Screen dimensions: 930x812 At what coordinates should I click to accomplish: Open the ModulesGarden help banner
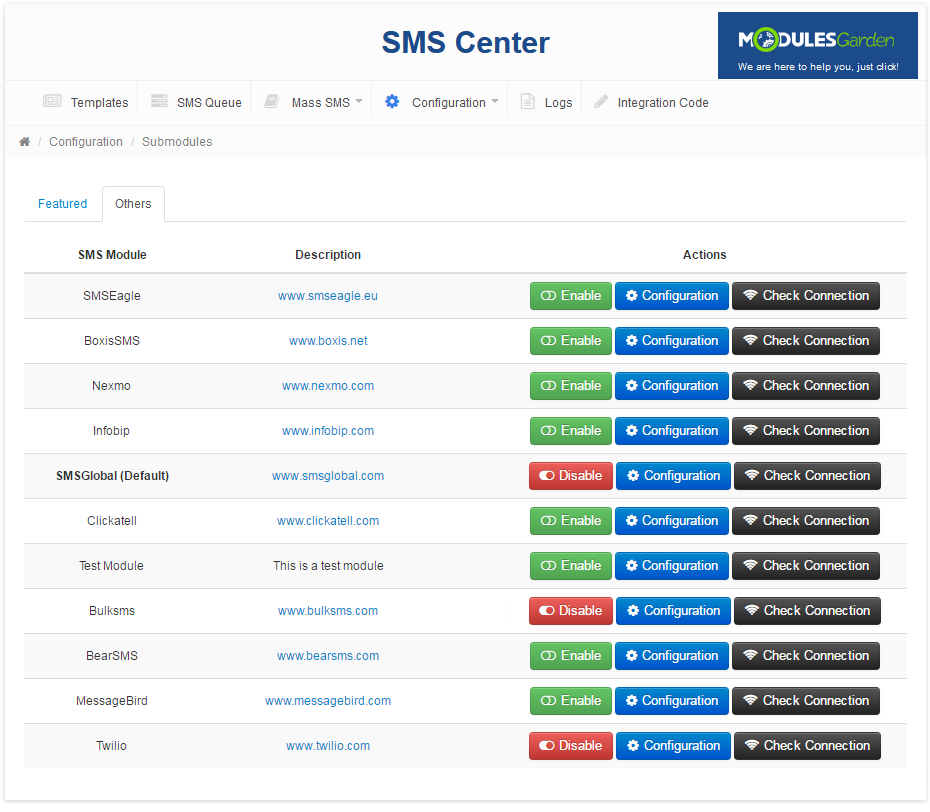(817, 46)
